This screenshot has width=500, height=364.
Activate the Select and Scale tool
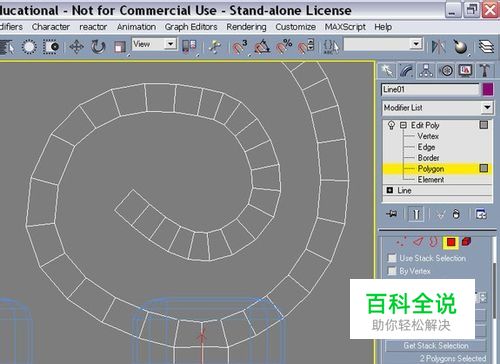(x=120, y=47)
